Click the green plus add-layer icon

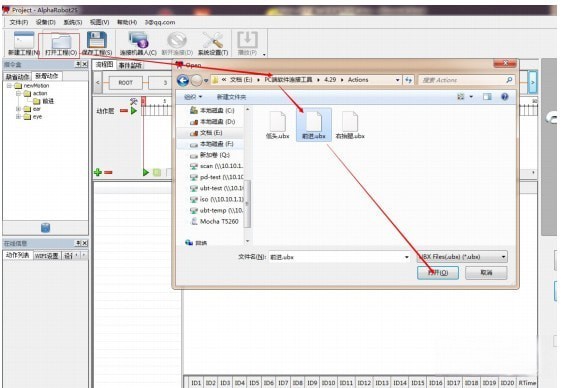(98, 173)
